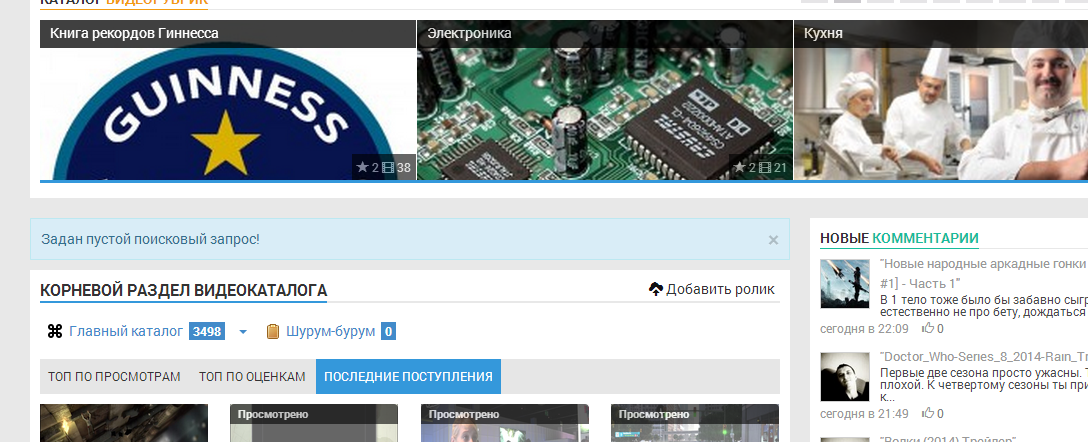This screenshot has height=442, width=1088.
Task: Select the Последние поступления tab
Action: pyautogui.click(x=408, y=377)
